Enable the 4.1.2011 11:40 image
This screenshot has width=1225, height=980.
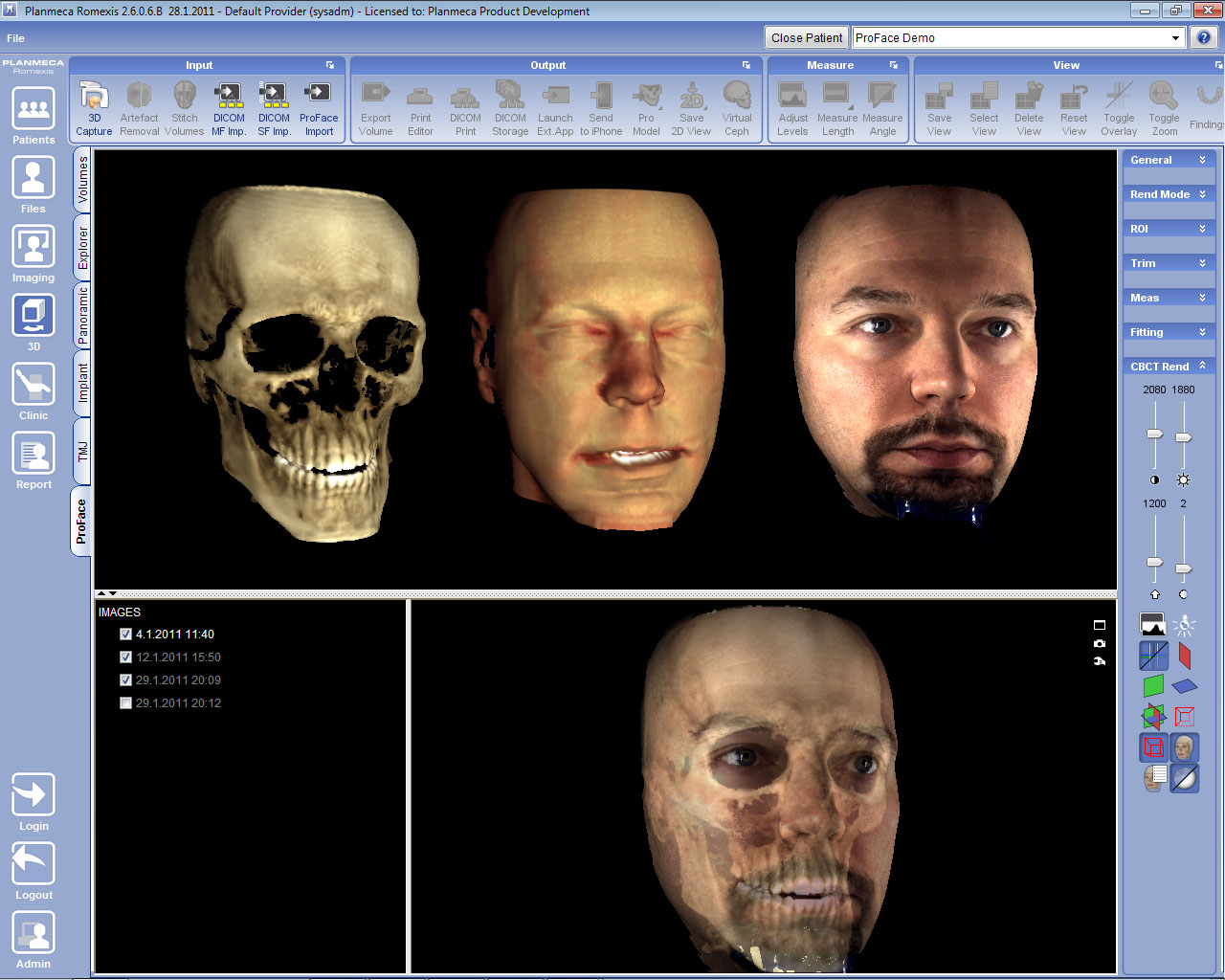(125, 634)
